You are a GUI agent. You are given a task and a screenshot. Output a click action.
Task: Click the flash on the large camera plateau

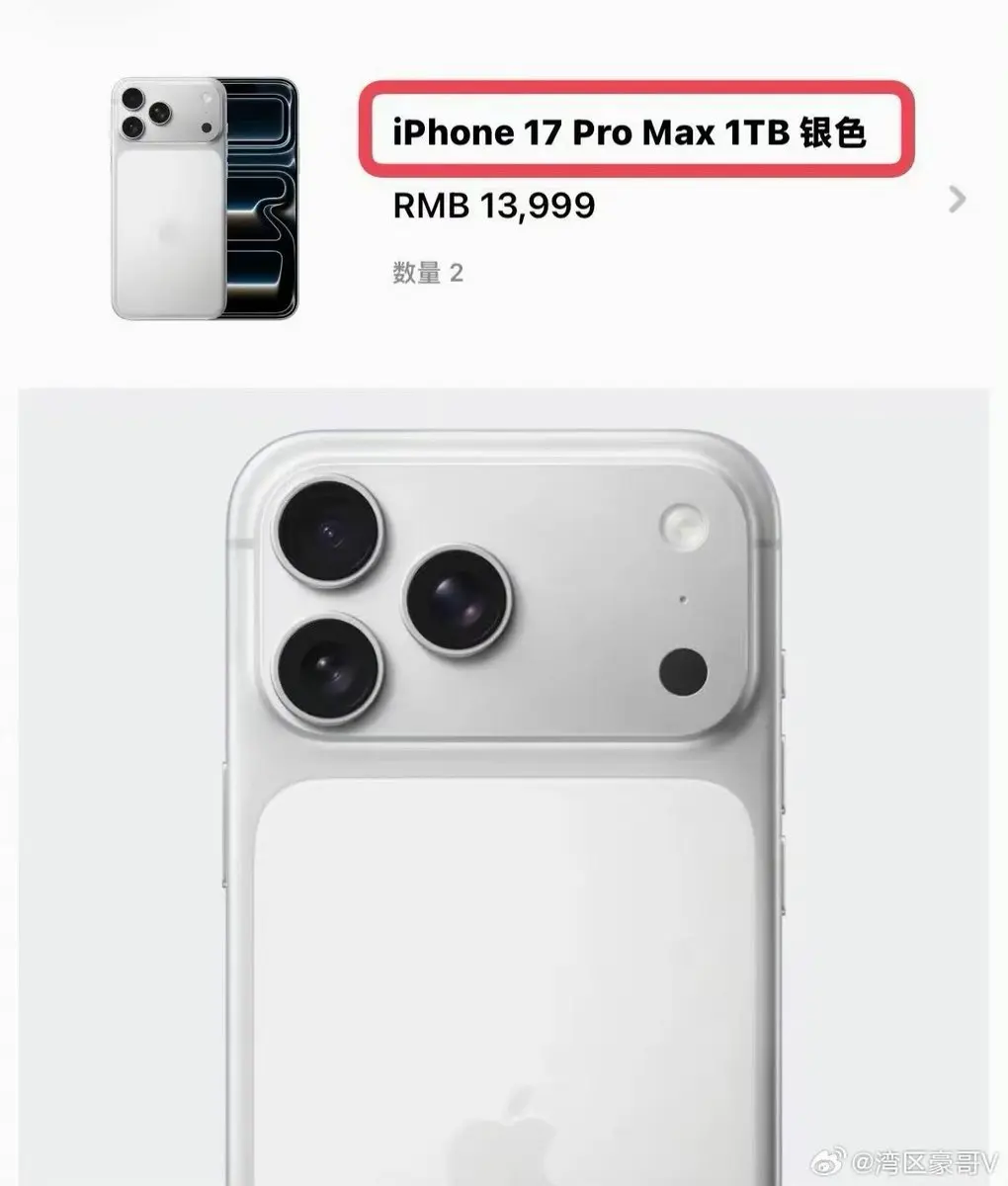[684, 526]
